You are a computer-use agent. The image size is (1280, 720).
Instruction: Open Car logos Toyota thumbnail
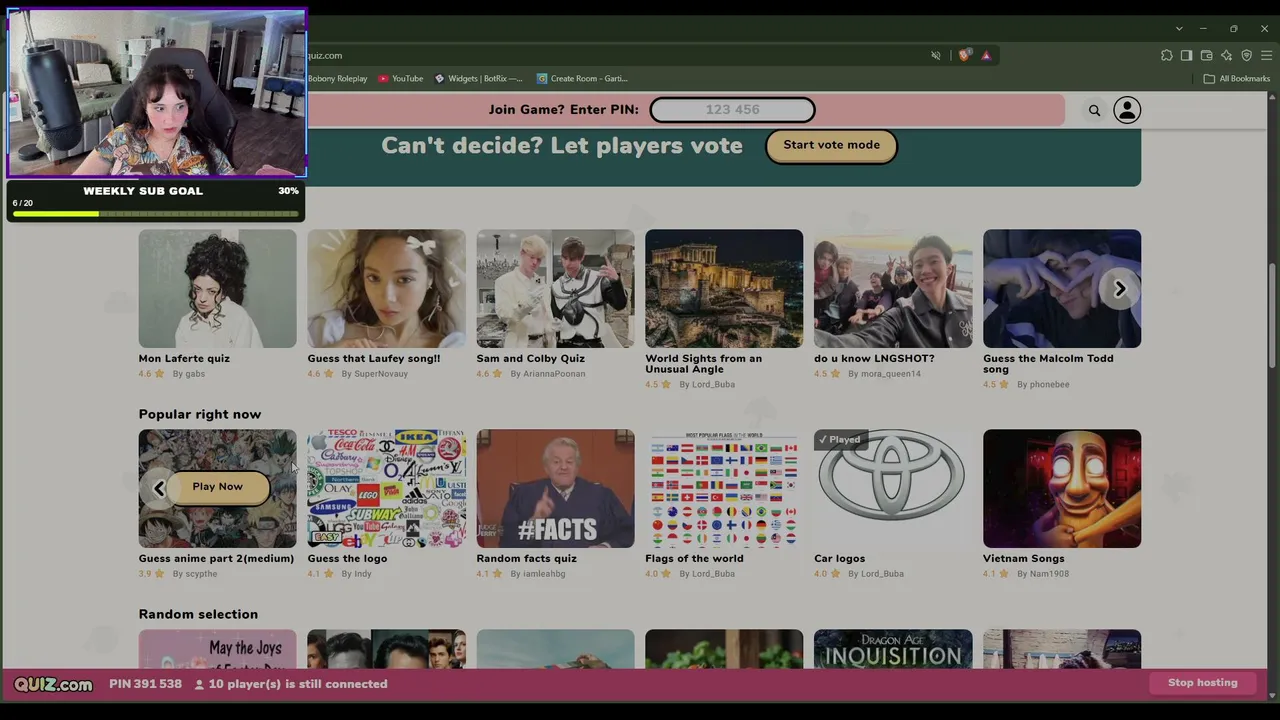[x=893, y=489]
